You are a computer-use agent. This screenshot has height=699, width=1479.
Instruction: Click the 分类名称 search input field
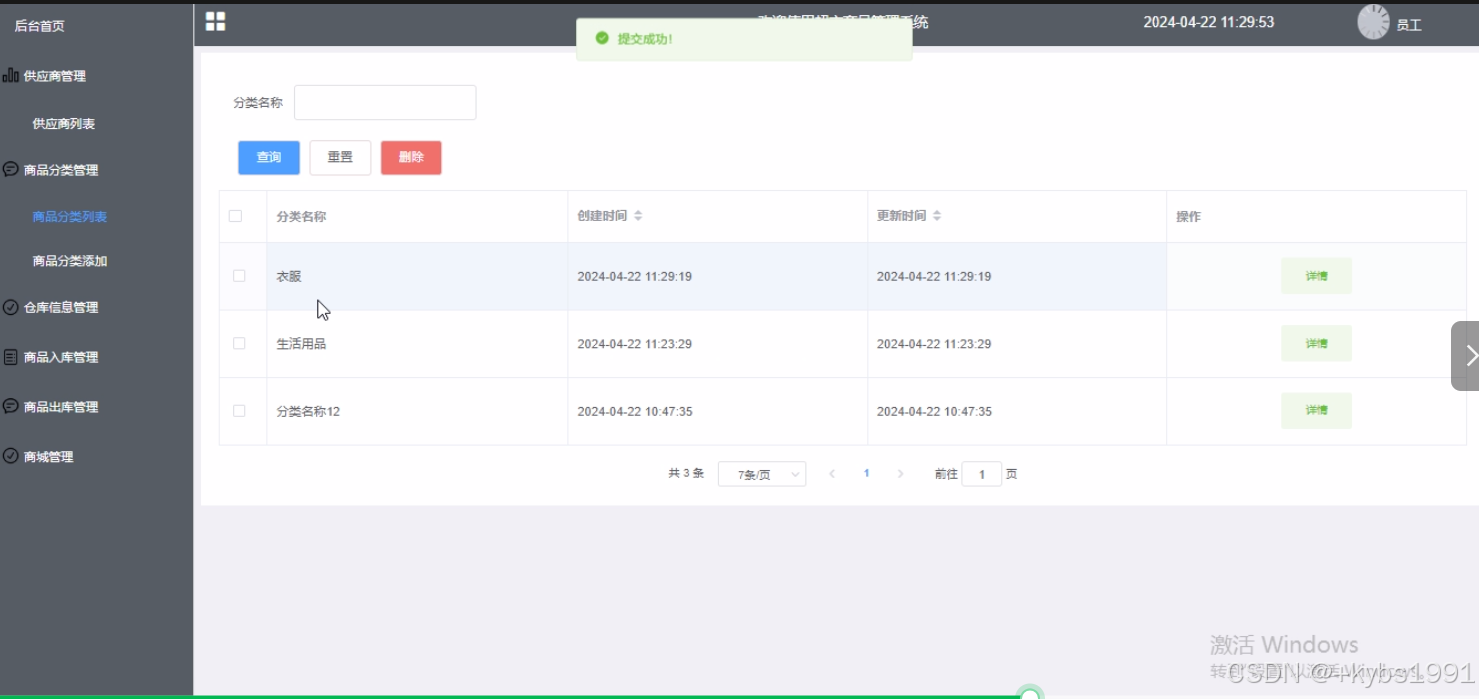(385, 102)
